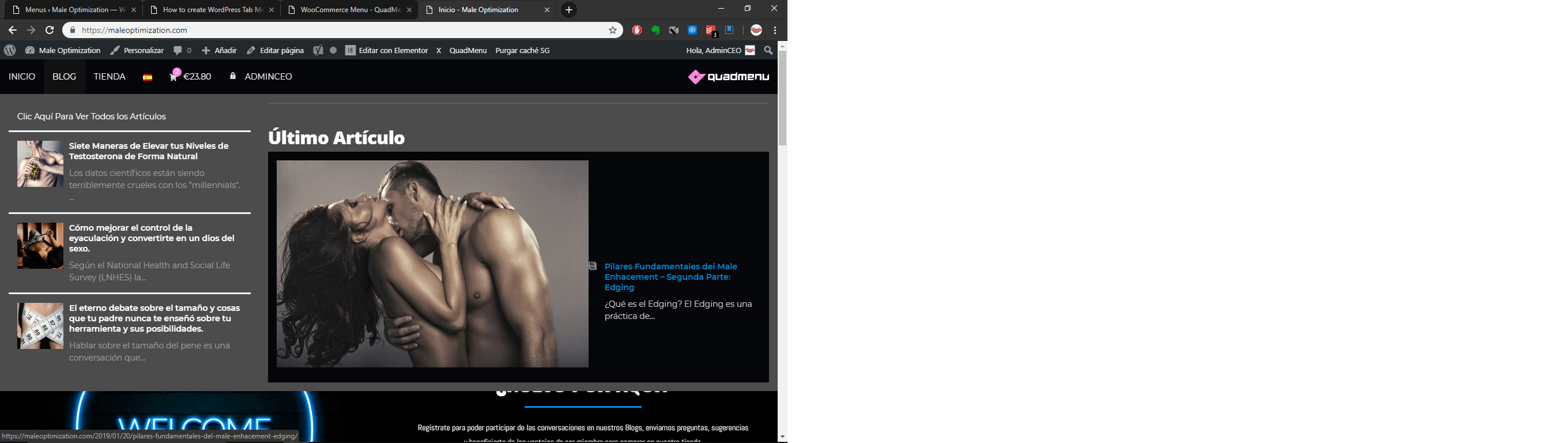
Task: Click 'Clic Aquí Para Ver Todos los Artículos'
Action: (91, 117)
